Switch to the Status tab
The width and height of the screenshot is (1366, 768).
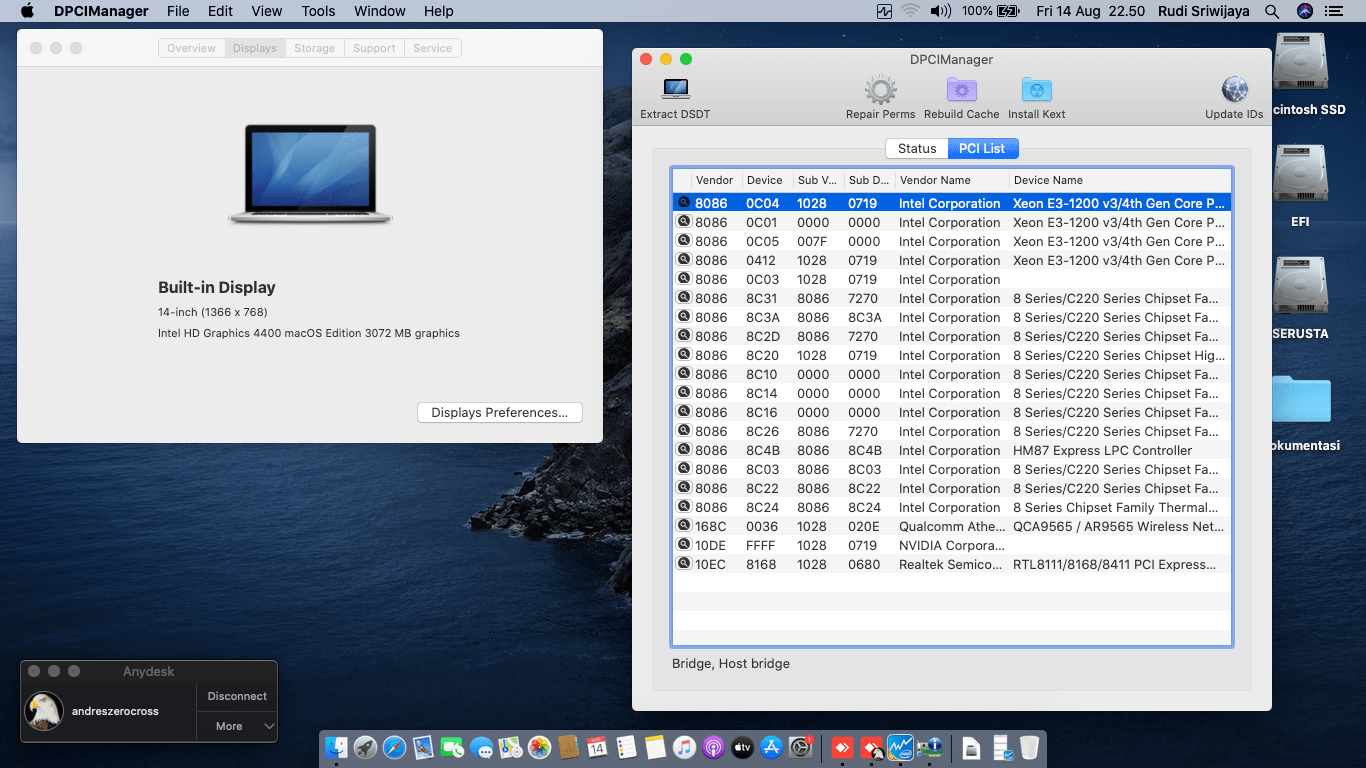pos(917,148)
